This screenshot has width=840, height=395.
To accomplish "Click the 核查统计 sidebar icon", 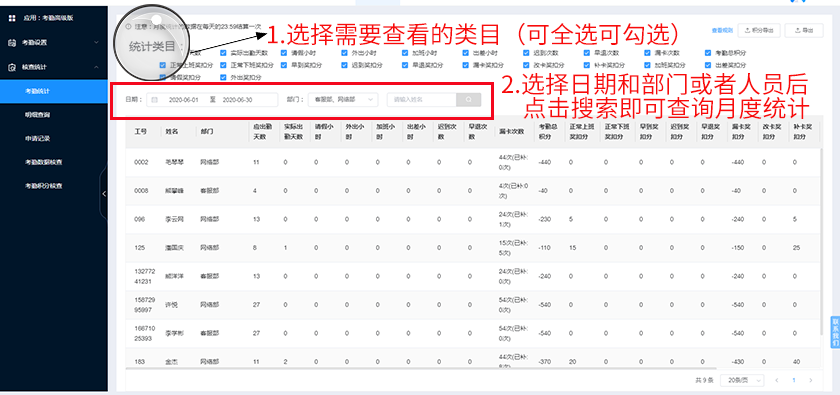I will (12, 67).
